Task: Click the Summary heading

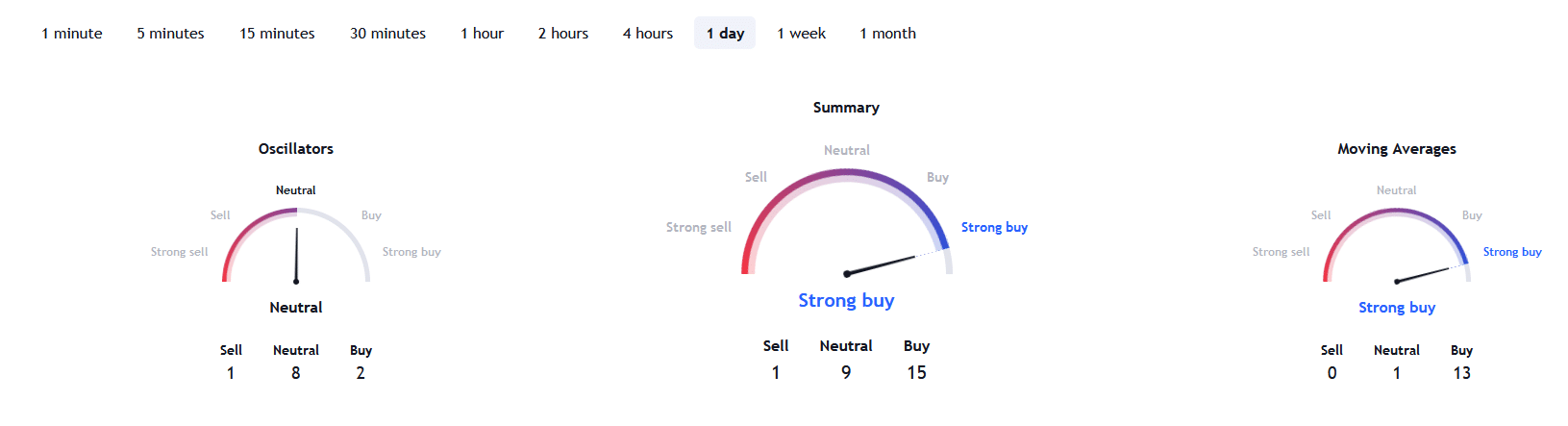Action: 846,108
